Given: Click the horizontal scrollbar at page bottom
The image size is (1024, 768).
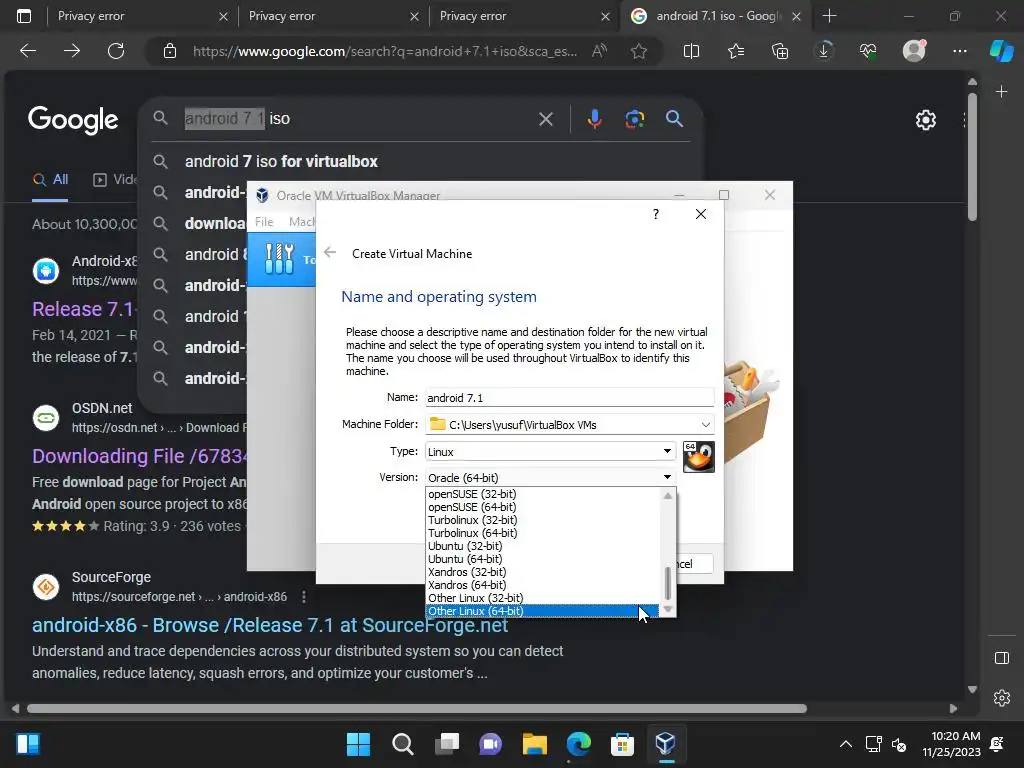Looking at the screenshot, I should (x=417, y=709).
